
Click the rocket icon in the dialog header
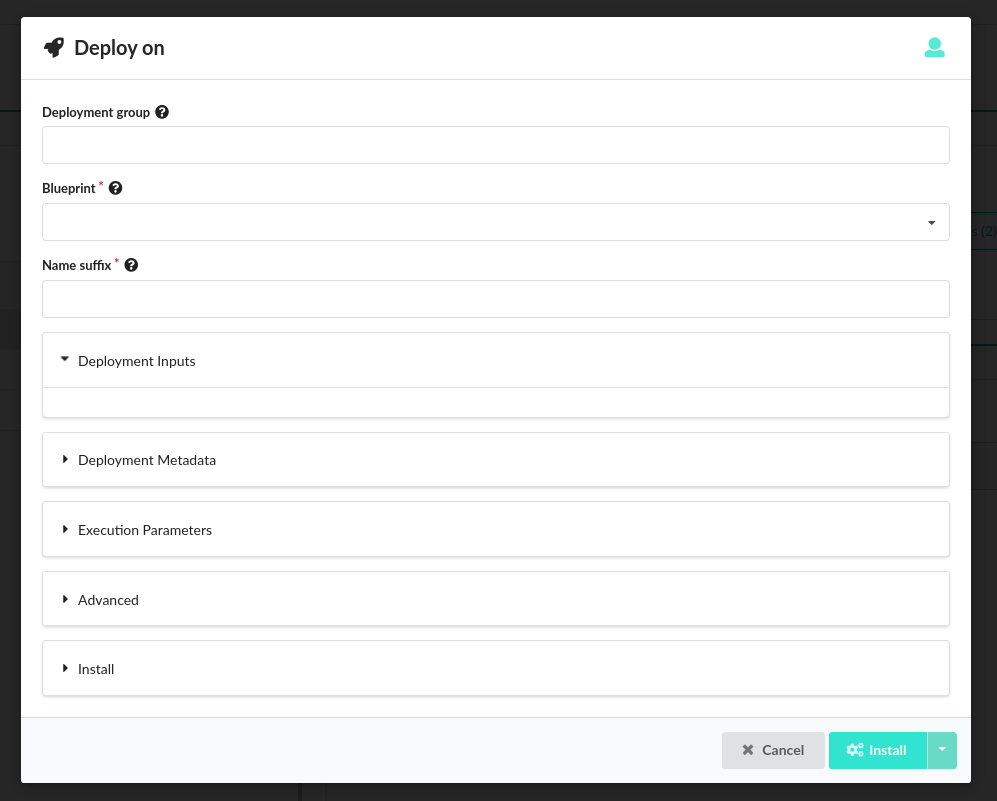[x=54, y=47]
